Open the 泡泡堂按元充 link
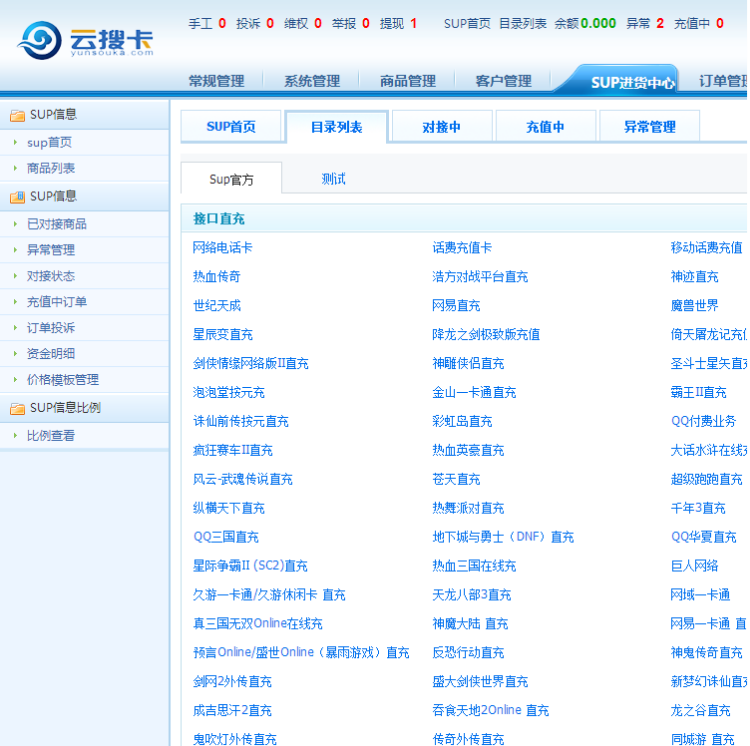750x746 pixels. [x=229, y=393]
